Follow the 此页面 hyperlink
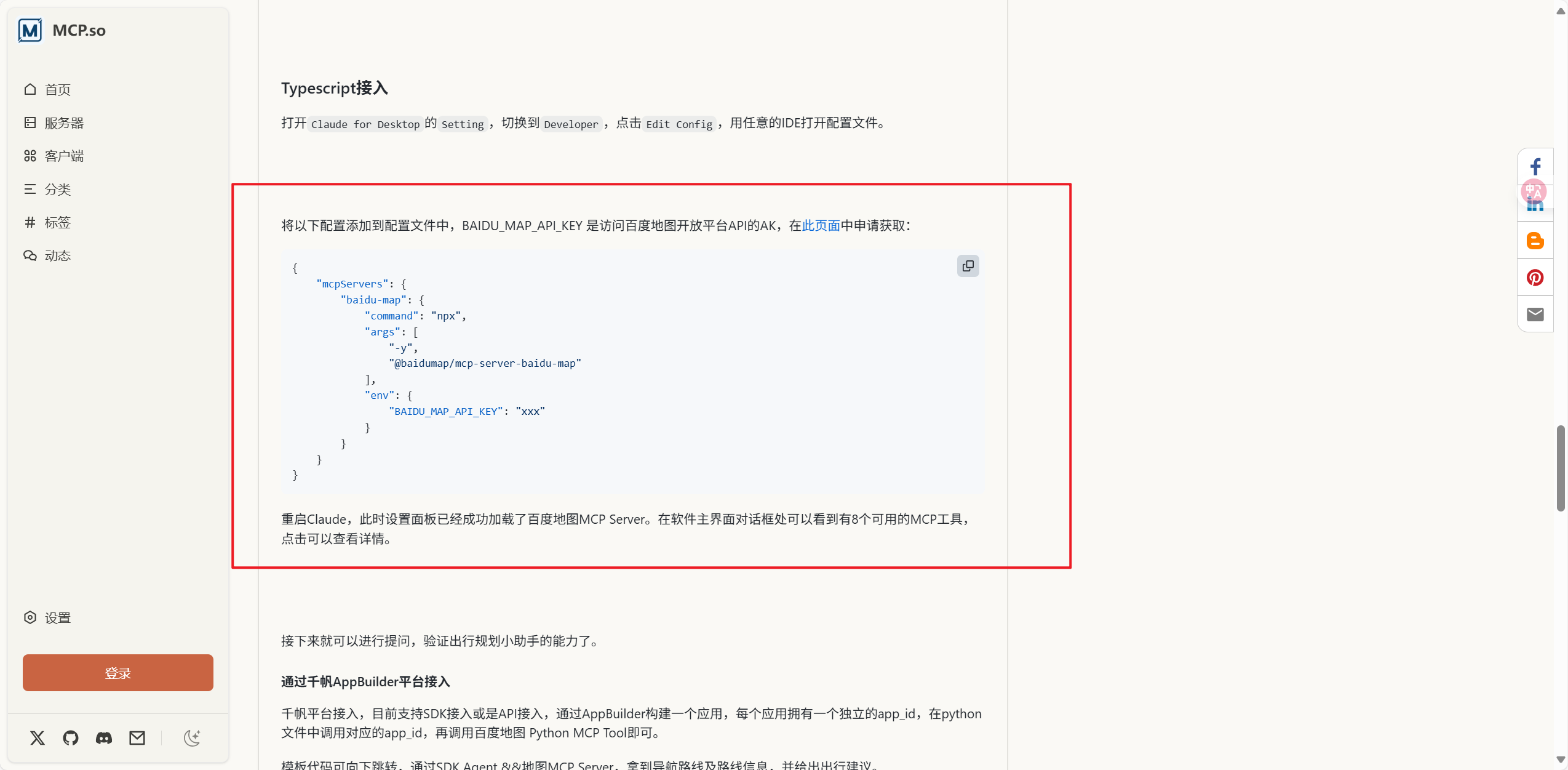This screenshot has width=1568, height=770. [x=821, y=226]
